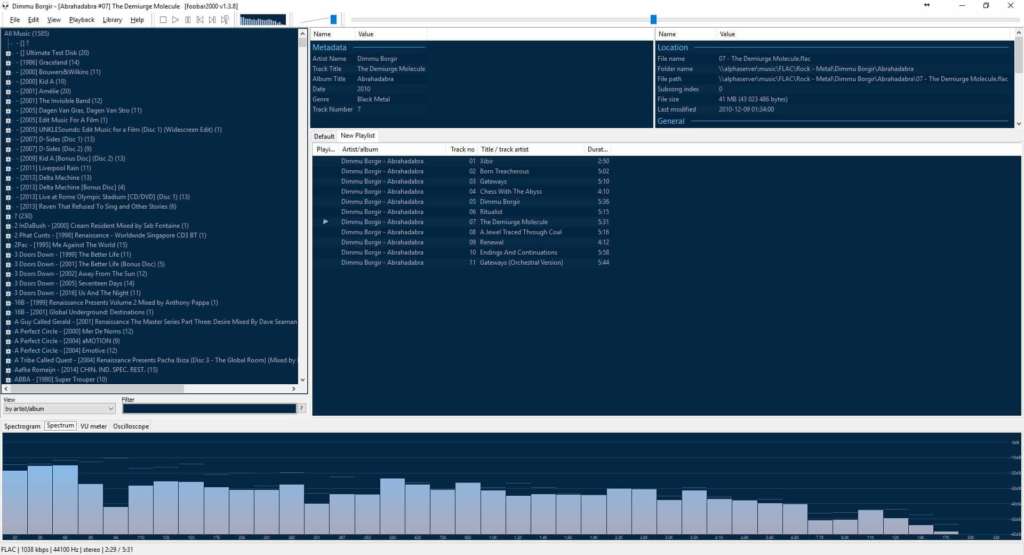The height and width of the screenshot is (555, 1024).
Task: Expand the 2Pac Me Against The World node
Action: pos(8,245)
